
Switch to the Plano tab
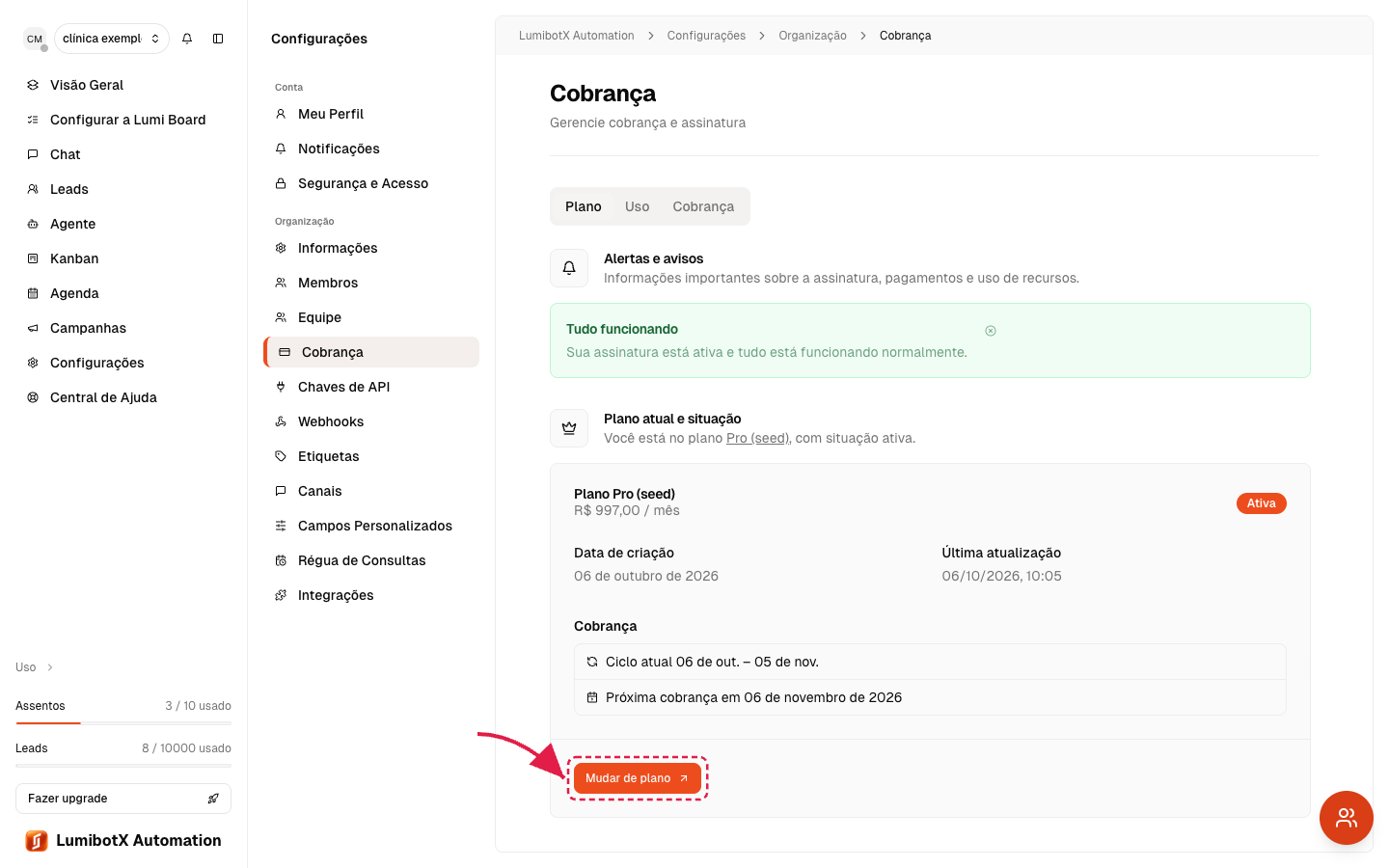(584, 206)
